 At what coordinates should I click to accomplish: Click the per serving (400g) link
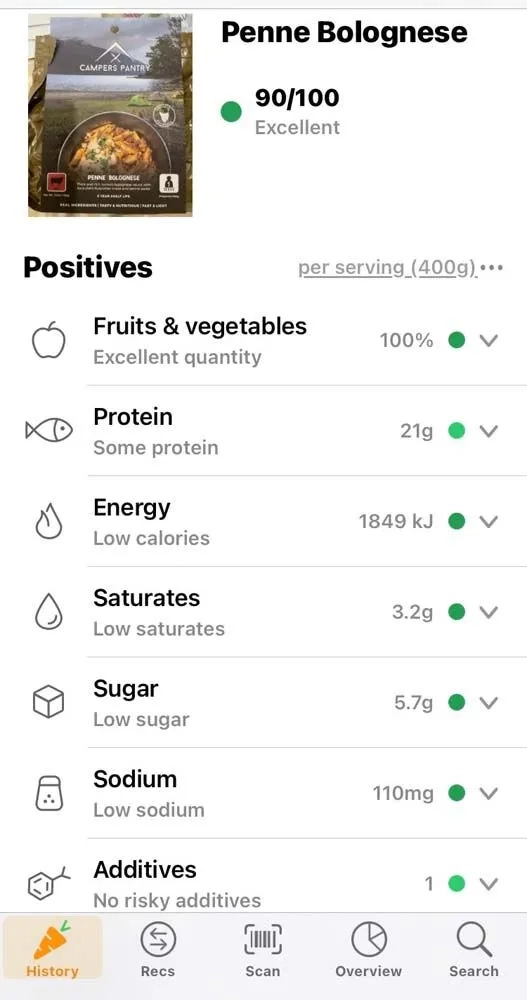(x=387, y=268)
